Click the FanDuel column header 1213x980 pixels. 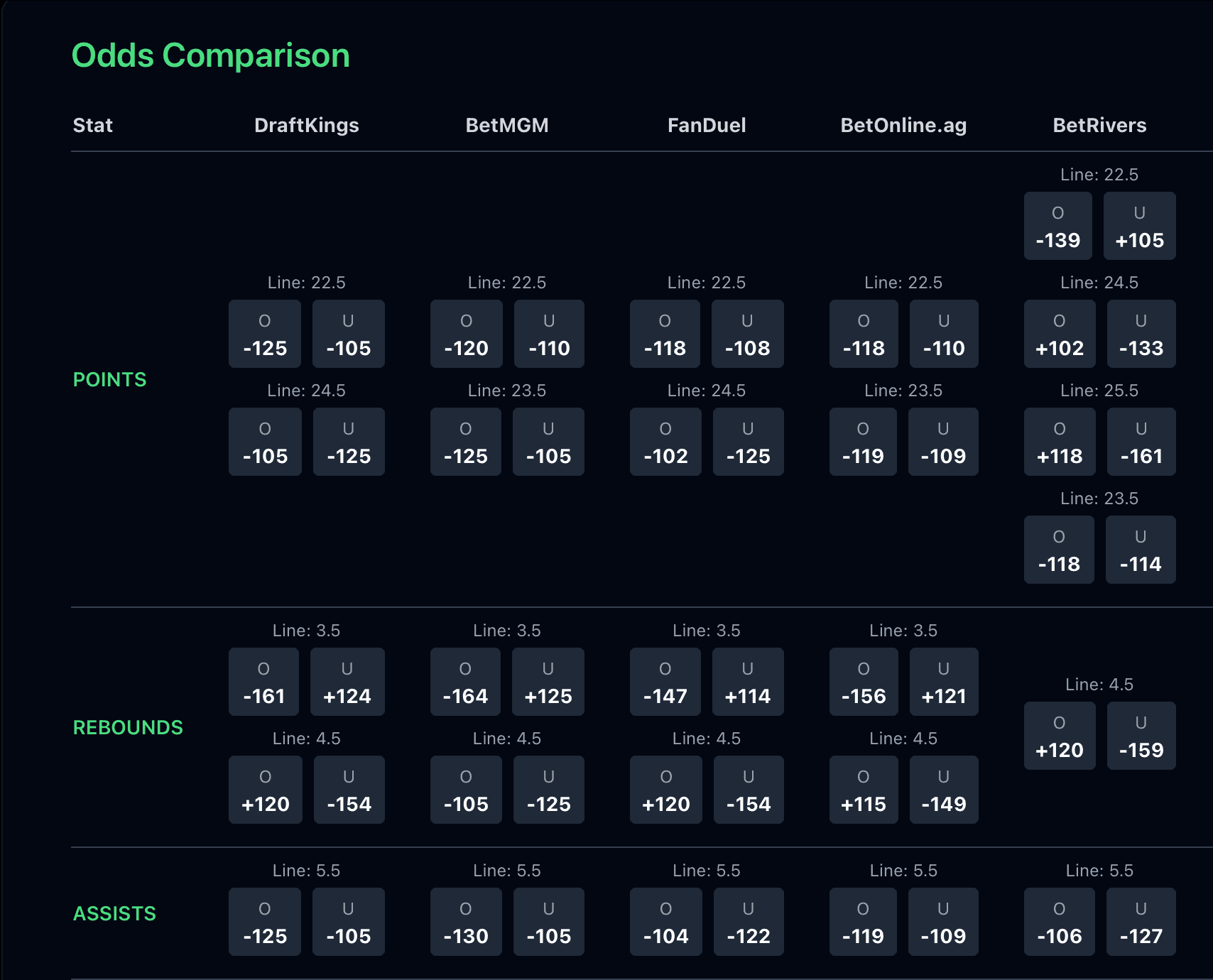click(707, 125)
